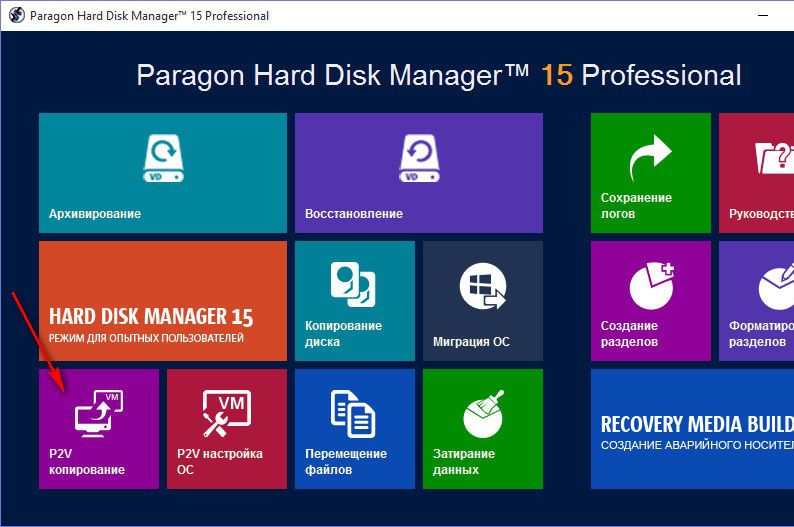Click the 'Затирание данных' caption text
The height and width of the screenshot is (527, 794).
(x=463, y=462)
